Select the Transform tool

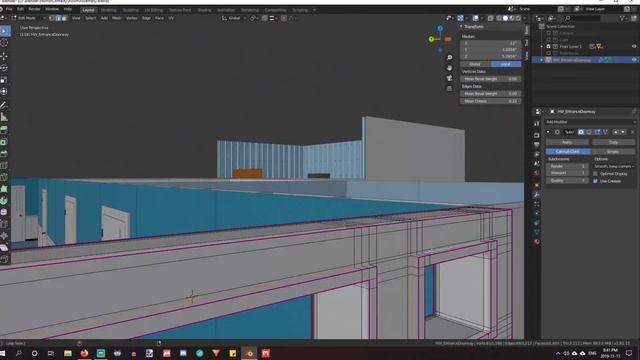[4, 91]
